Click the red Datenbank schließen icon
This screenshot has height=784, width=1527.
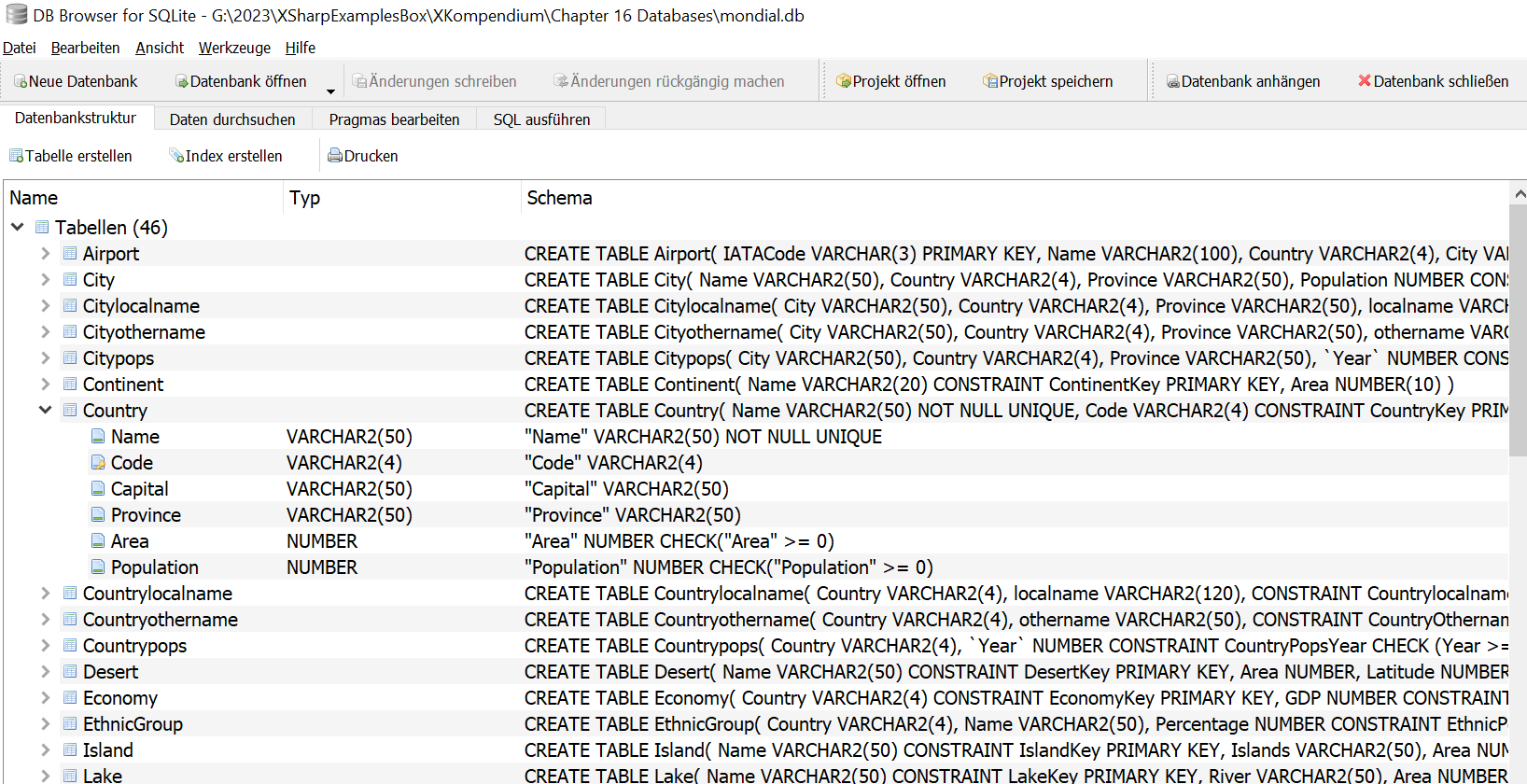[1365, 81]
